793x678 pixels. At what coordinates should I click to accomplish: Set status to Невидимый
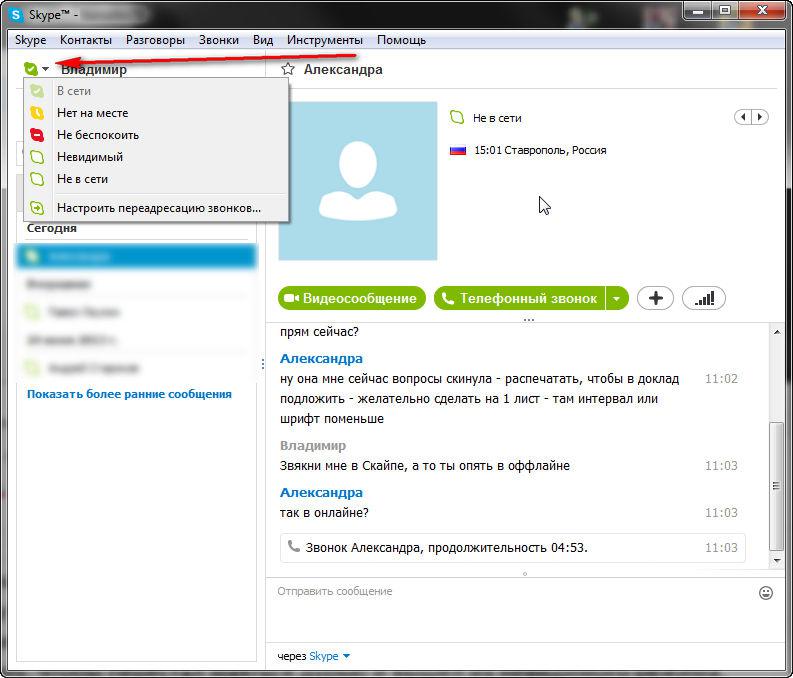[156, 157]
